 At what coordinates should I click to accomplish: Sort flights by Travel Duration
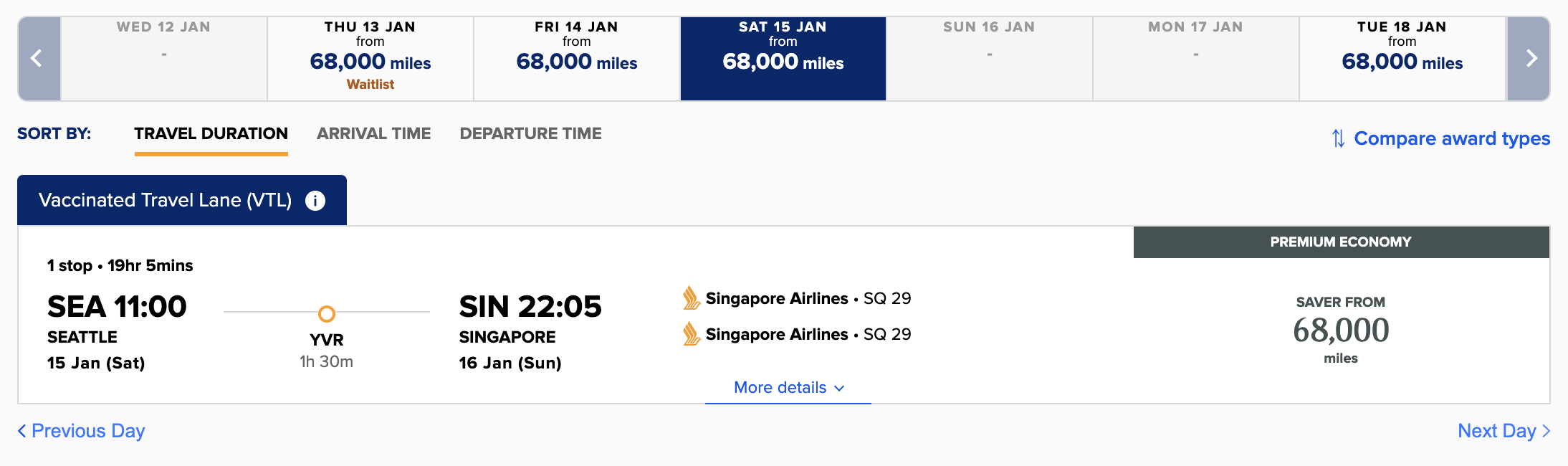pos(211,134)
